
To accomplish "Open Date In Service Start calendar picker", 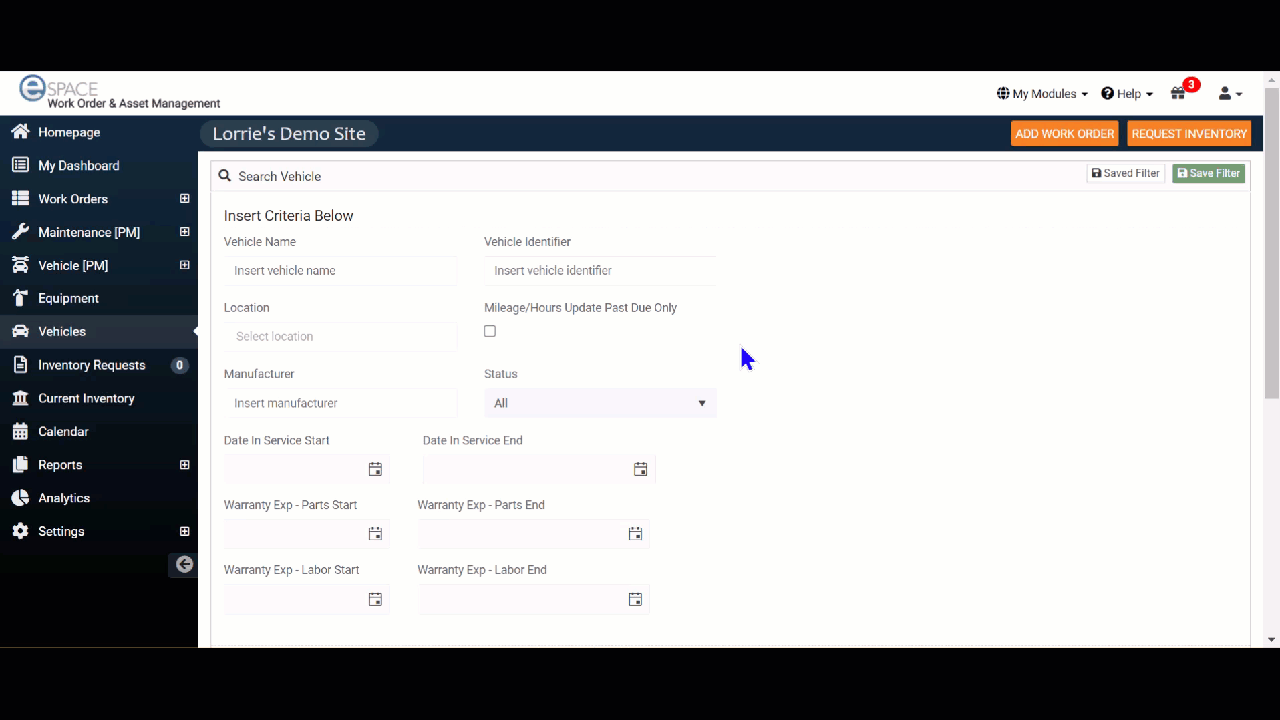I will pos(375,469).
